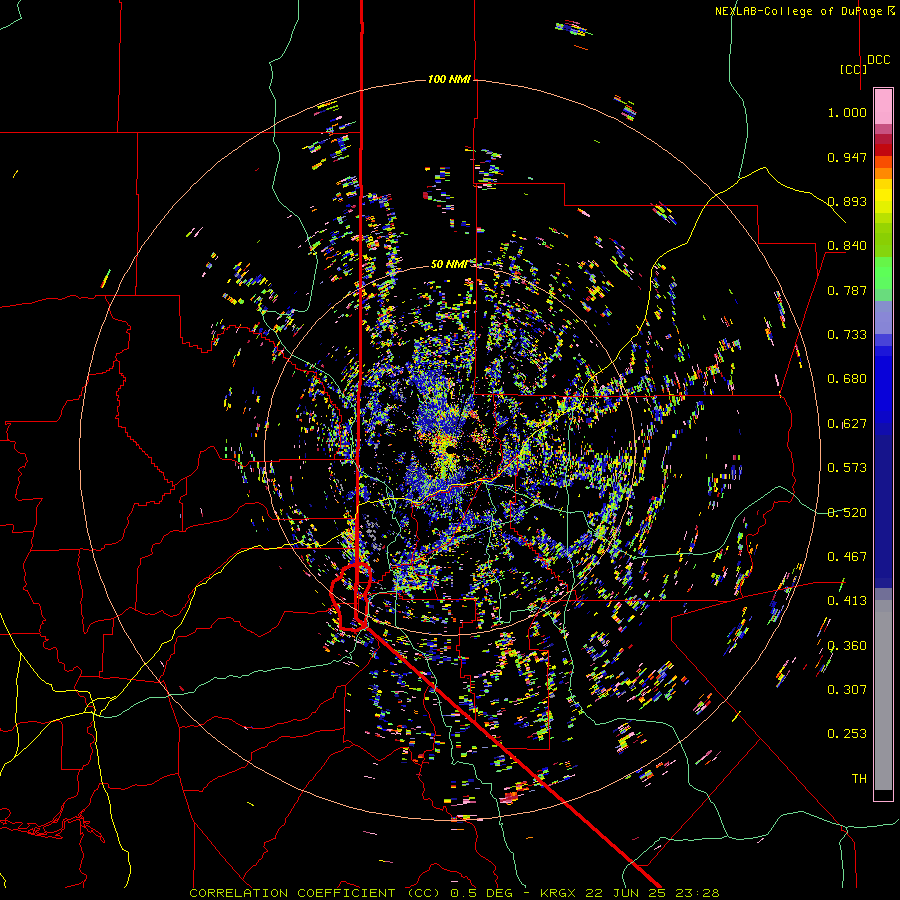Click the TH legend label
Viewport: 900px width, 900px height.
tap(859, 779)
